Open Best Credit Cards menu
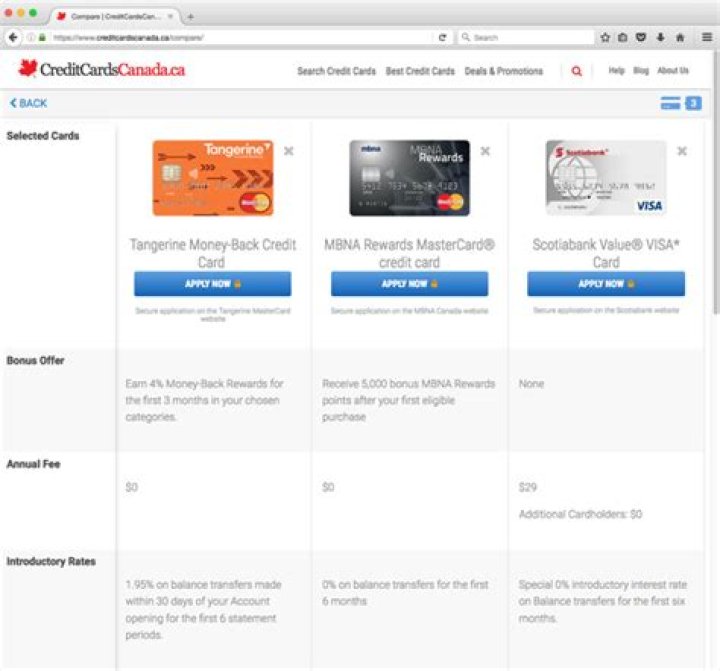 point(420,71)
